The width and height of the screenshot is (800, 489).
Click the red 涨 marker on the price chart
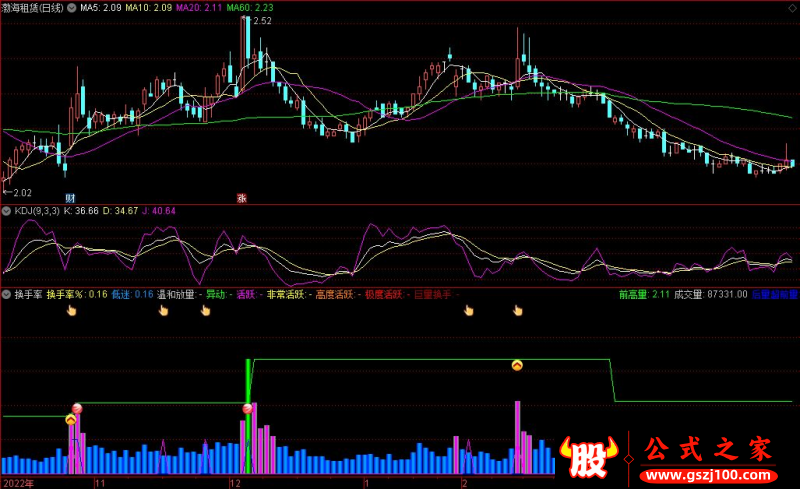click(x=241, y=197)
